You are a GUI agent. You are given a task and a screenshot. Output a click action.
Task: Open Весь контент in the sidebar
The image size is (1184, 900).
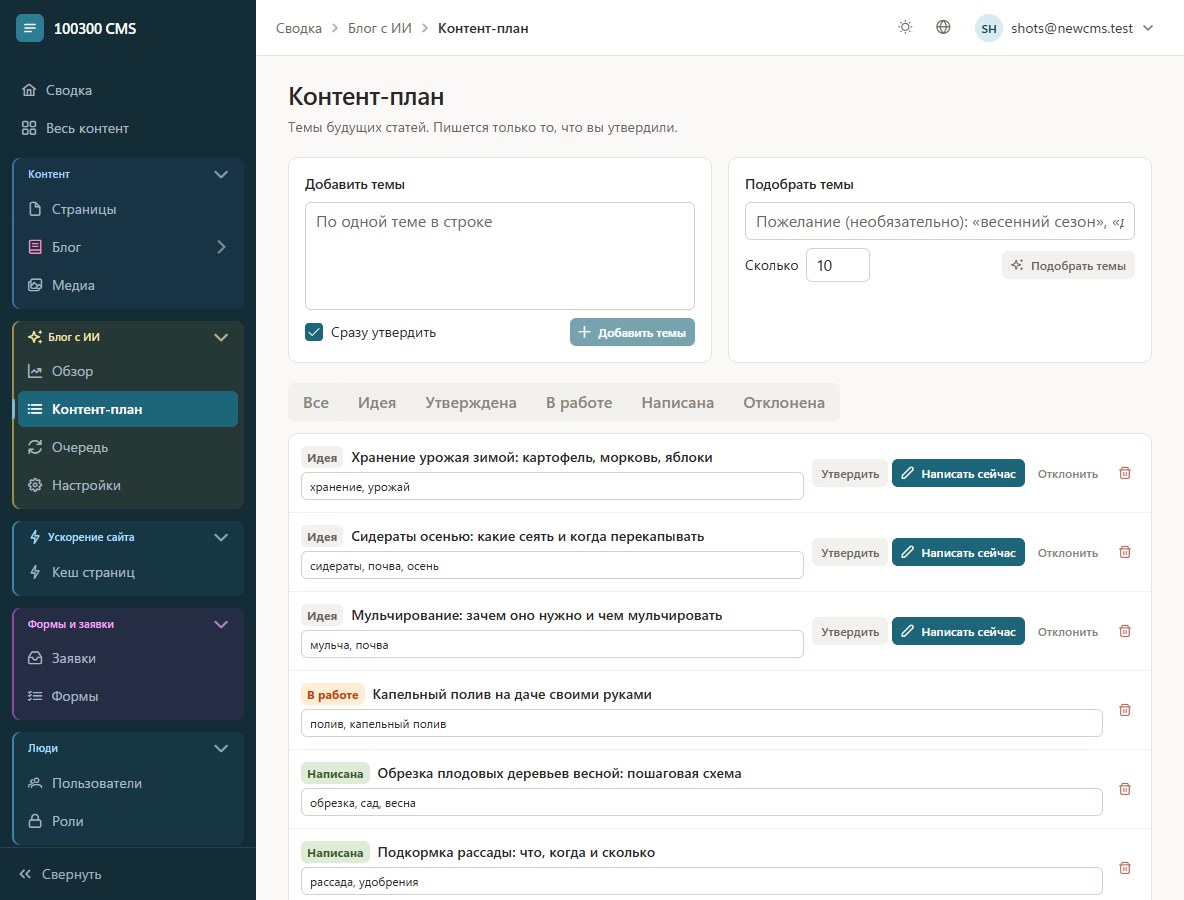coord(128,128)
